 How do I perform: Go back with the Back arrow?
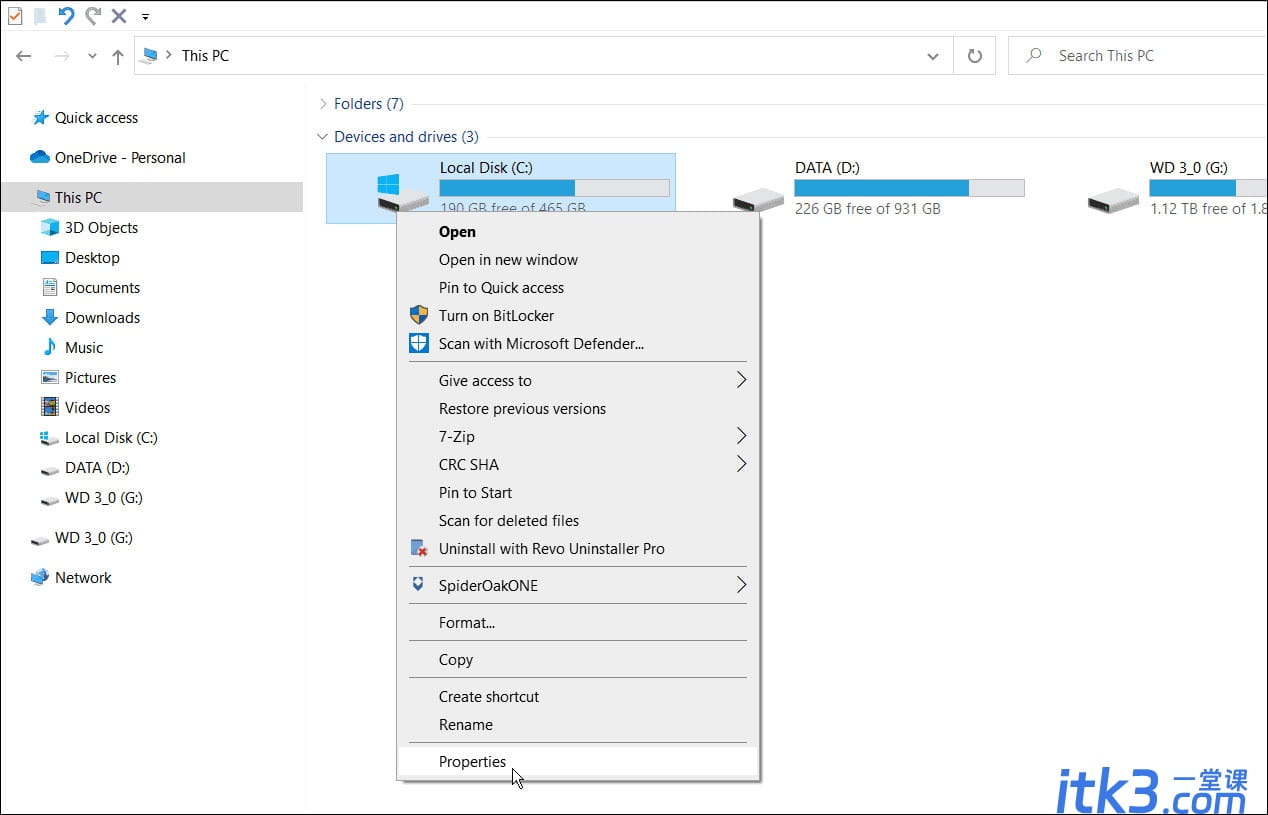click(x=24, y=56)
